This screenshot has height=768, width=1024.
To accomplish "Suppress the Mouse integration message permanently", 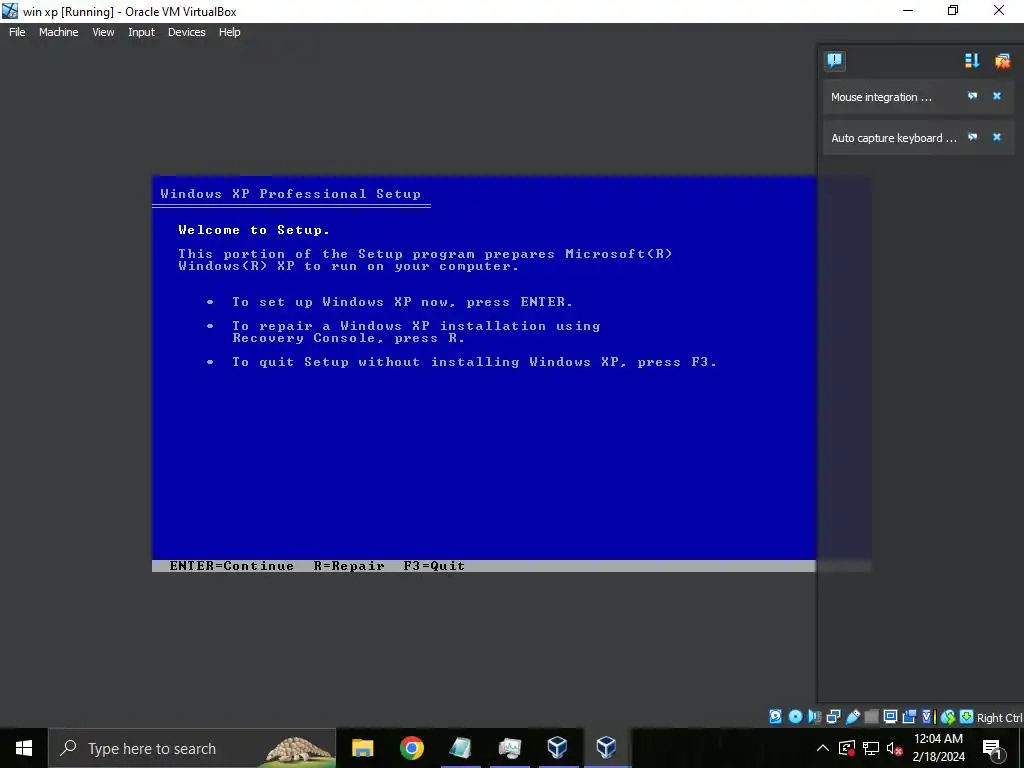I will pos(972,96).
